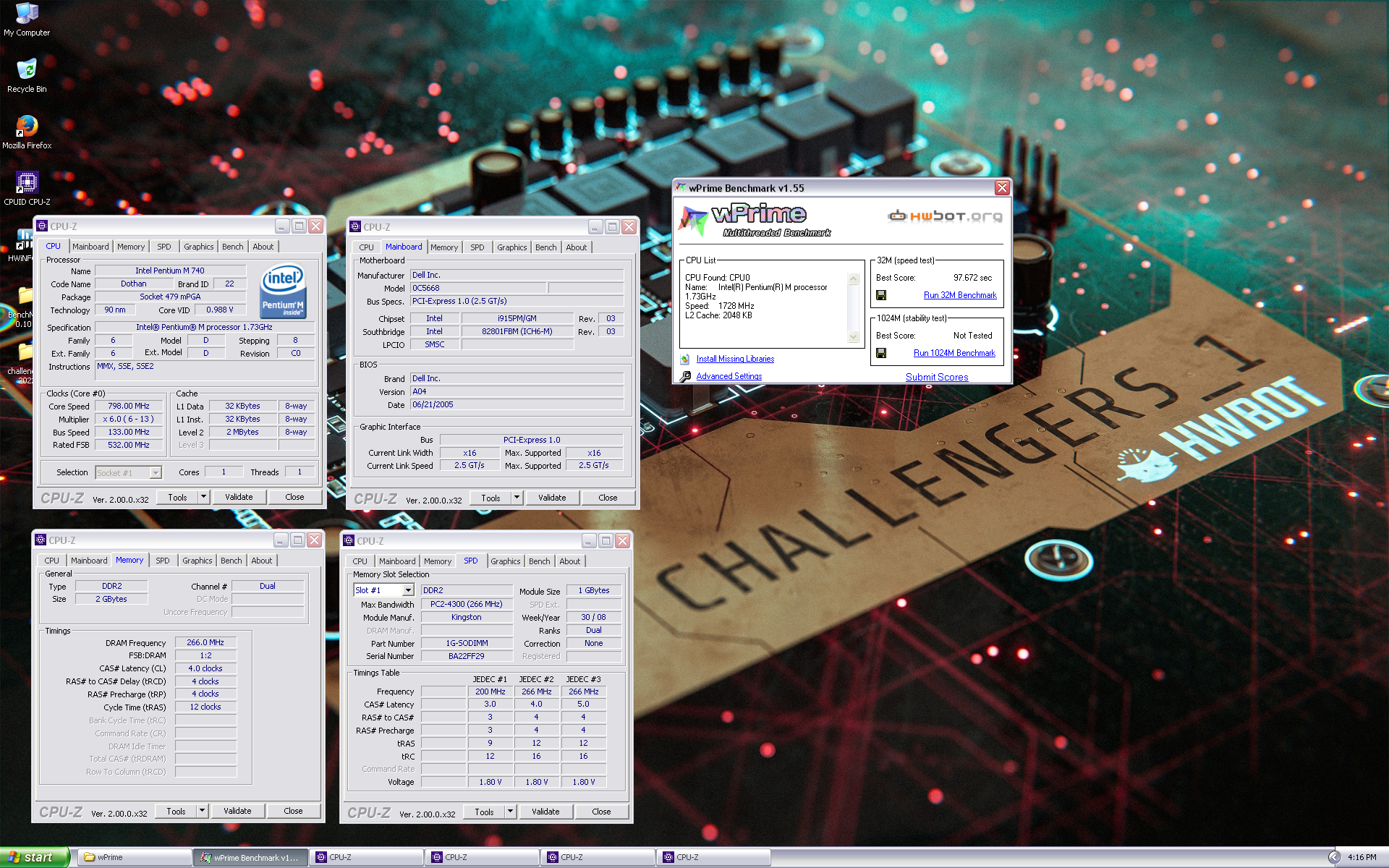The image size is (1389, 868).
Task: Select CPU tab in SPD window
Action: click(x=360, y=561)
